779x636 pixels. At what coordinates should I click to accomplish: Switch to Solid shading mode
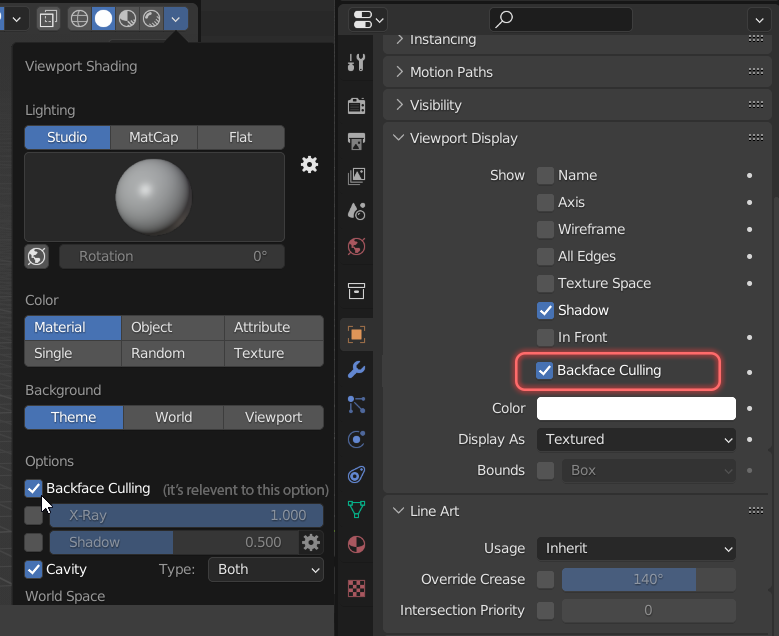[x=103, y=19]
